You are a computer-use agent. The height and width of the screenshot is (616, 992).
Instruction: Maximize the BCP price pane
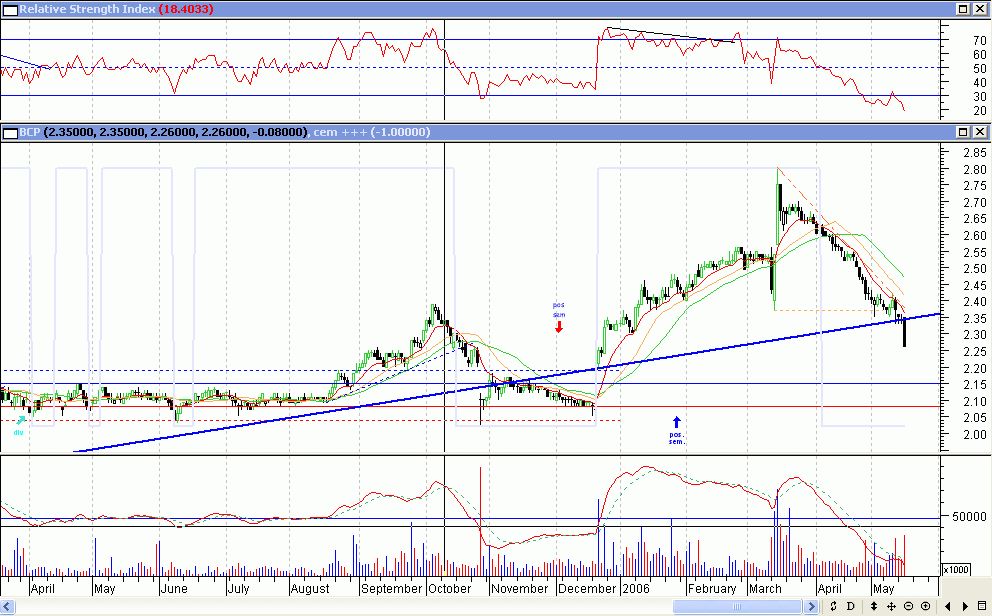tap(963, 132)
